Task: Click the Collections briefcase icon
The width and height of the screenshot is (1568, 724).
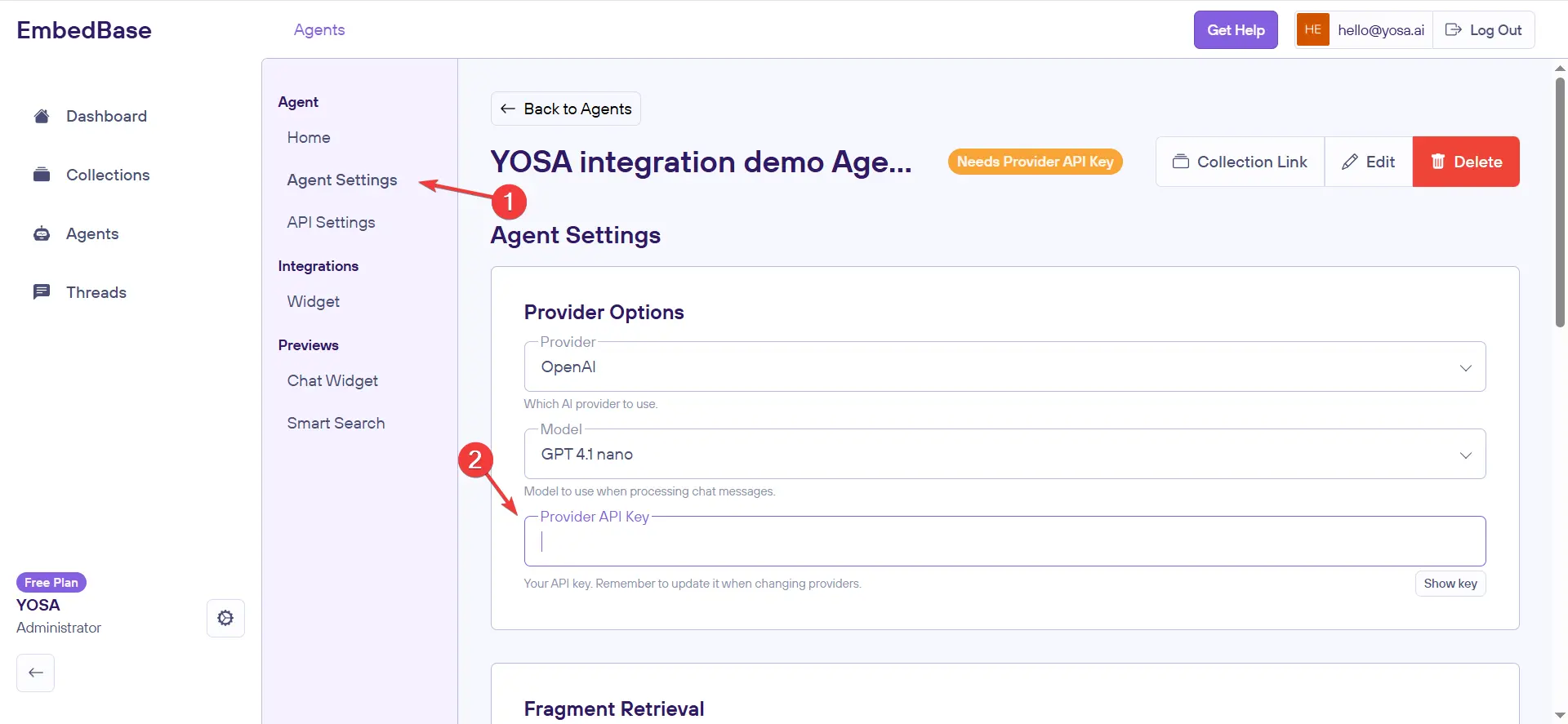Action: coord(42,175)
